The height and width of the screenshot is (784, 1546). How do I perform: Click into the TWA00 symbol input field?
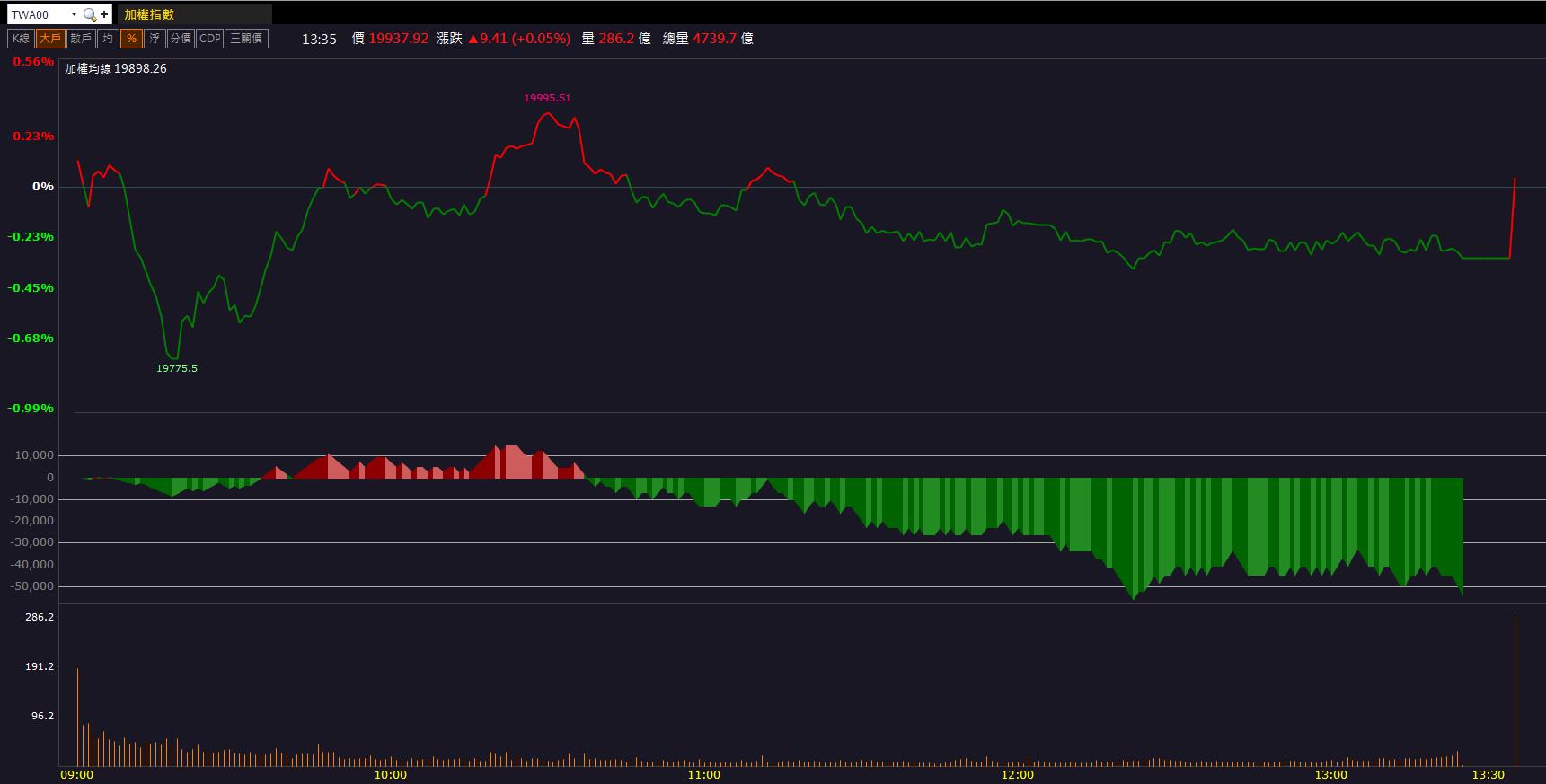(x=39, y=14)
